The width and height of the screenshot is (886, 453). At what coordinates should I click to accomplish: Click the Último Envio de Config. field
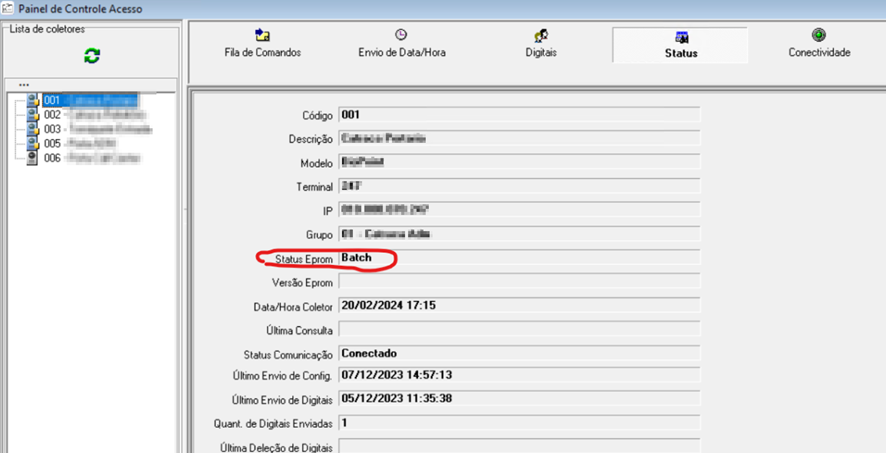pos(518,376)
